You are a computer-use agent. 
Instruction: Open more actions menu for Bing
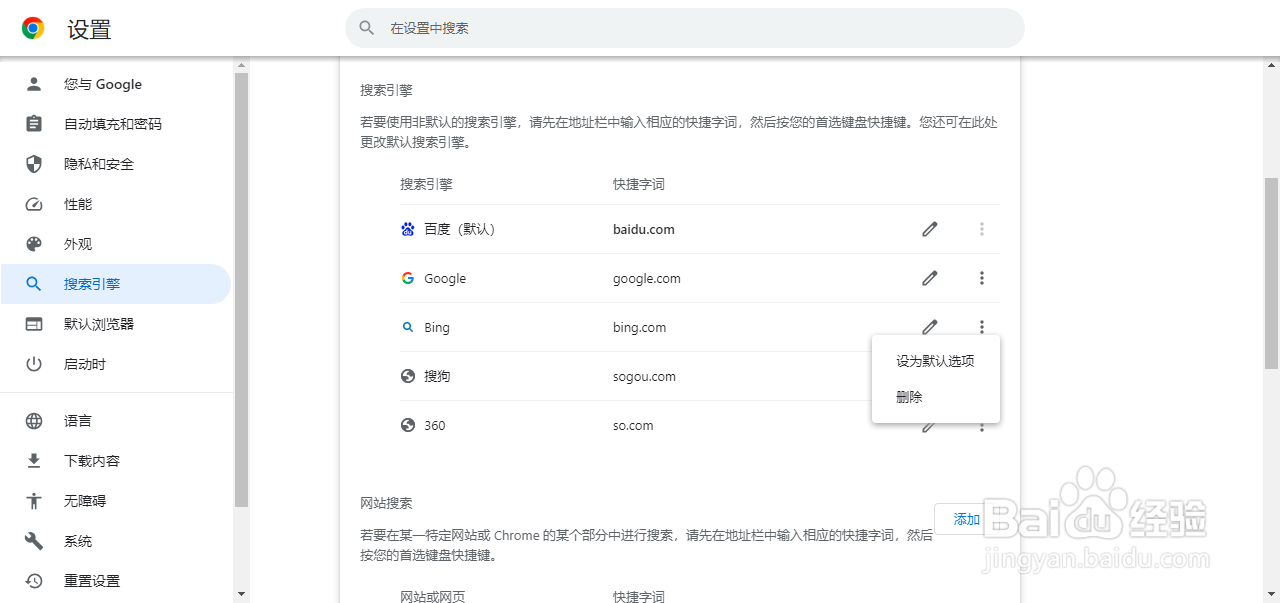(982, 327)
